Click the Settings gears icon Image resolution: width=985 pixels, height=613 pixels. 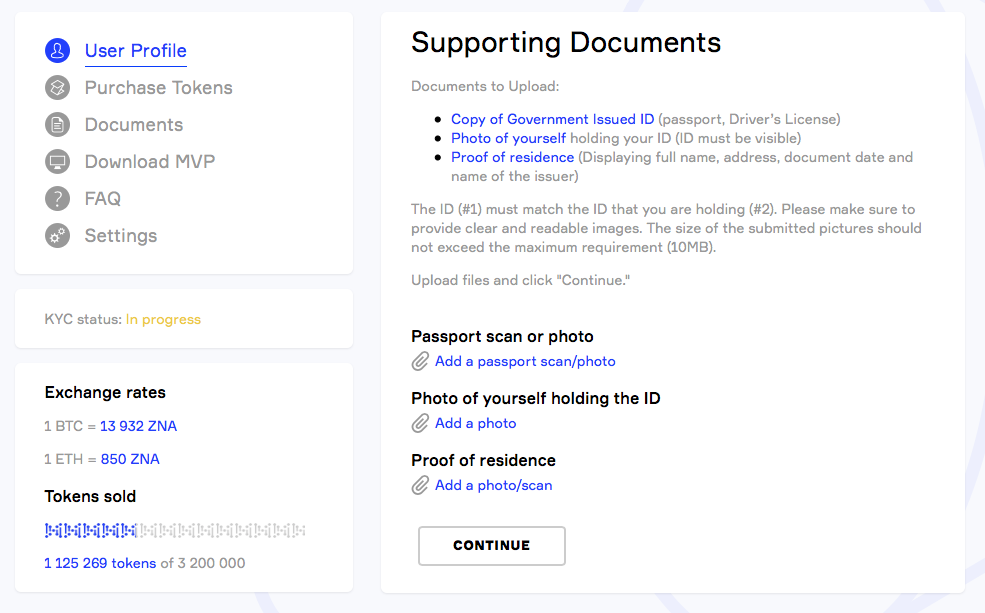click(x=57, y=236)
